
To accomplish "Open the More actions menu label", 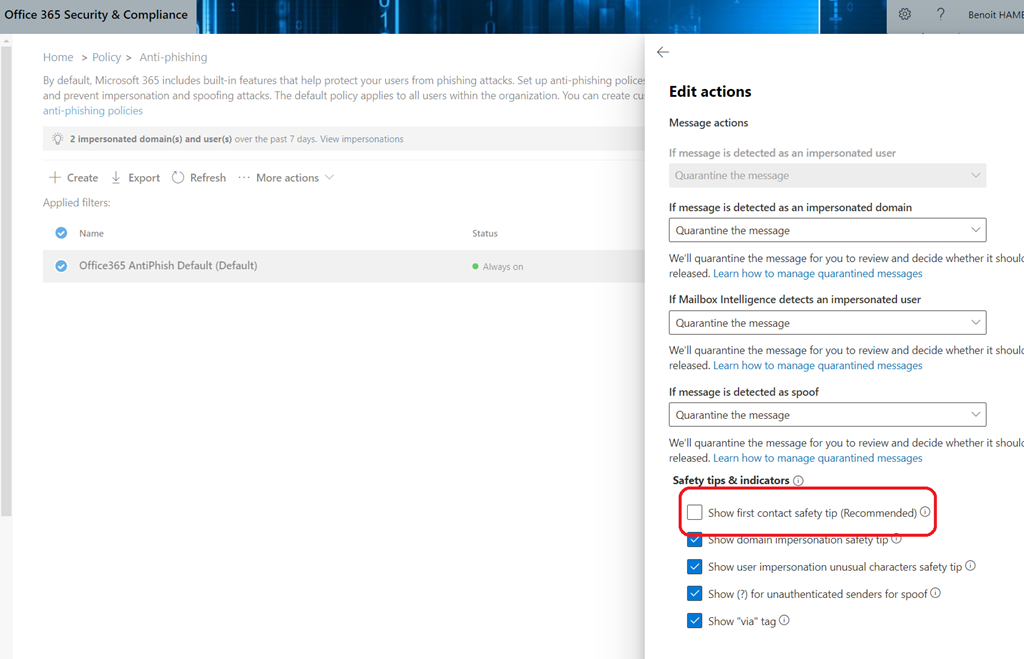I will [x=287, y=178].
